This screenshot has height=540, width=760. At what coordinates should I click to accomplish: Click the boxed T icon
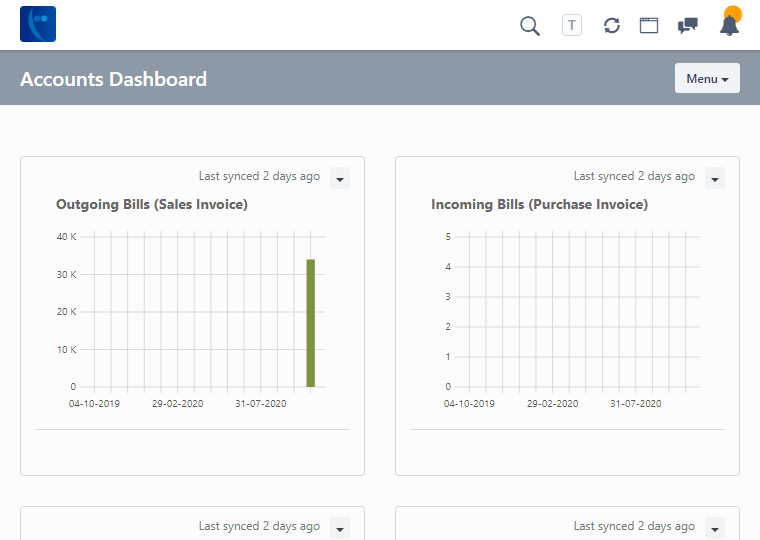pyautogui.click(x=572, y=25)
